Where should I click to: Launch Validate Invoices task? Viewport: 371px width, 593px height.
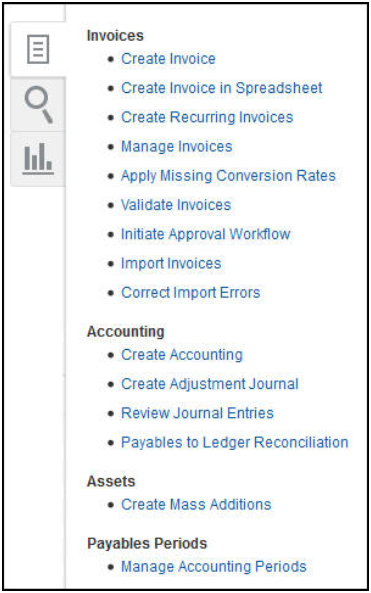[x=176, y=205]
